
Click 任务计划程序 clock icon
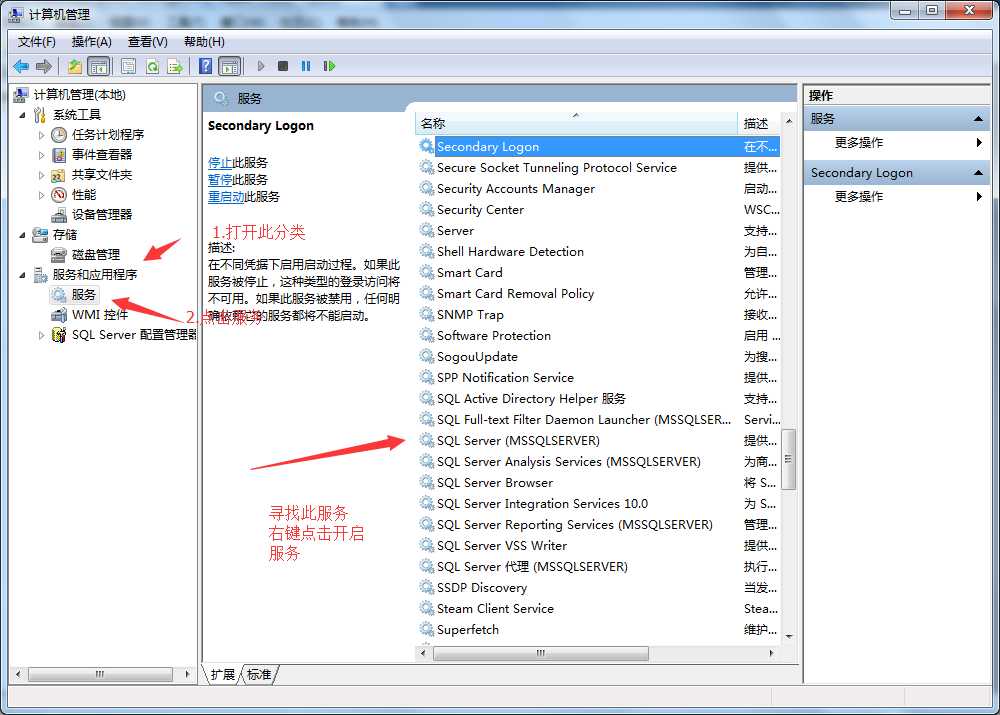pos(59,135)
